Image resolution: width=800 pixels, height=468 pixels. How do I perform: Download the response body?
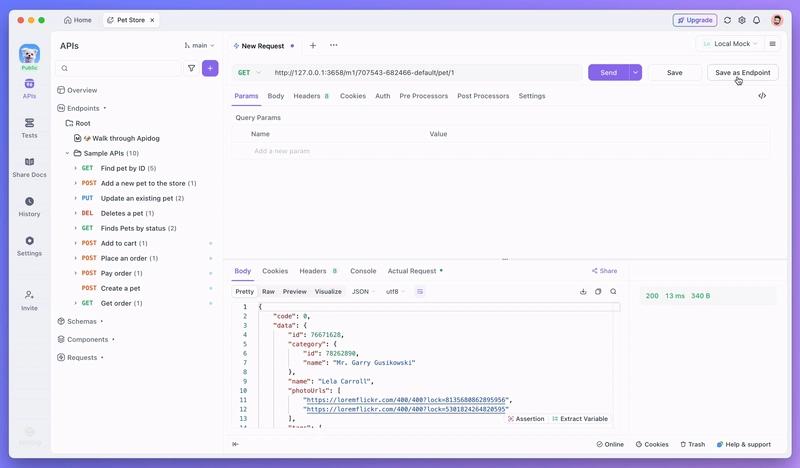[x=583, y=292]
